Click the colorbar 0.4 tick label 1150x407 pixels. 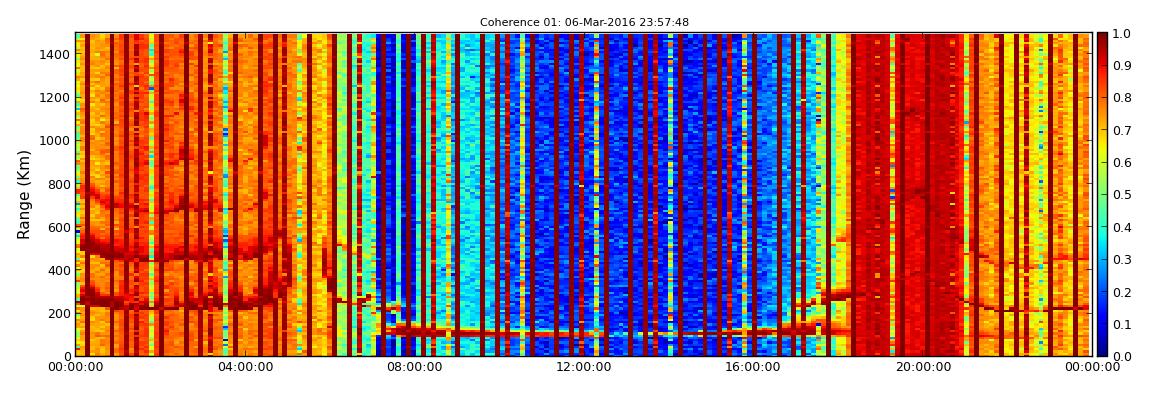click(1123, 227)
